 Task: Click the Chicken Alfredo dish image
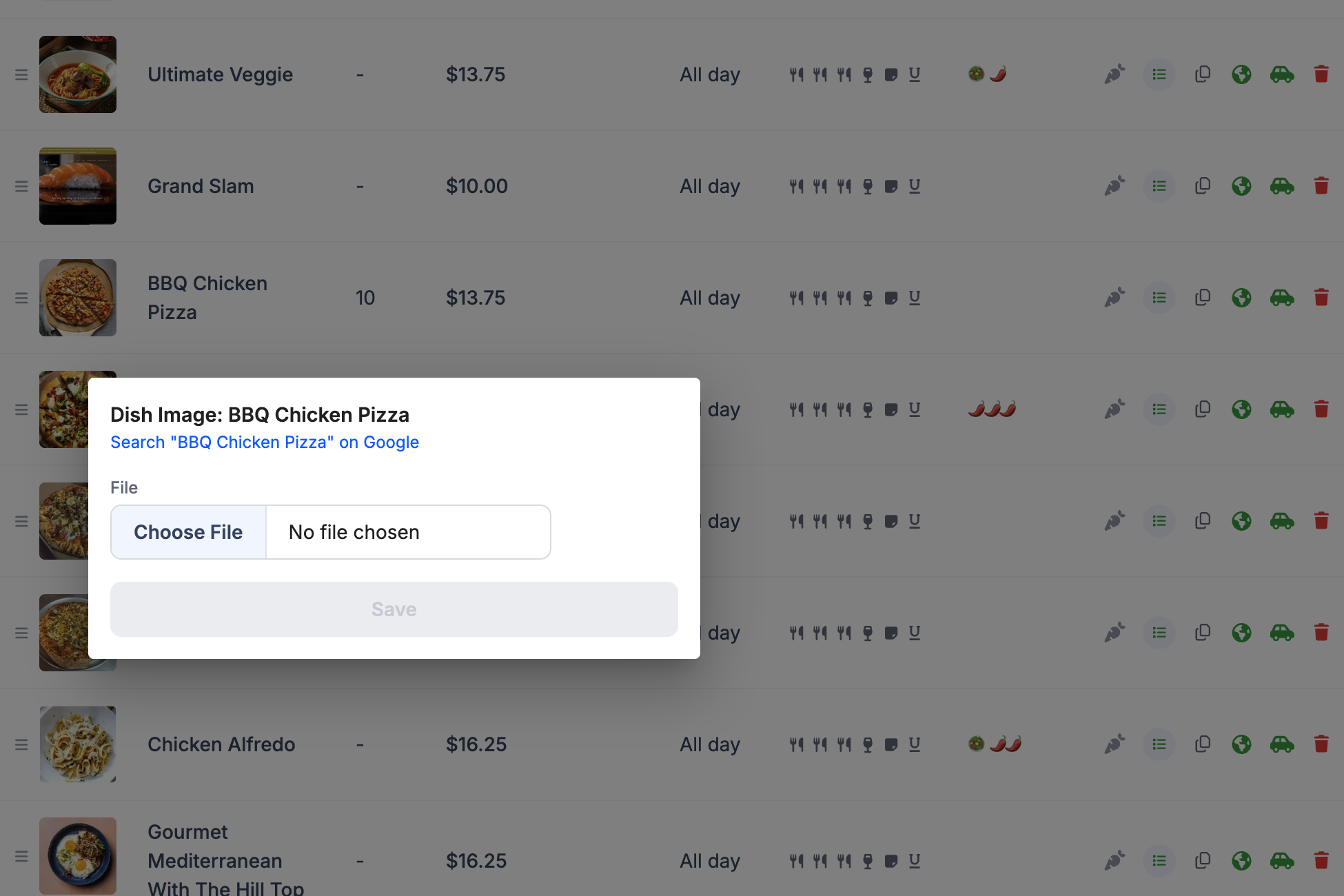[x=78, y=744]
